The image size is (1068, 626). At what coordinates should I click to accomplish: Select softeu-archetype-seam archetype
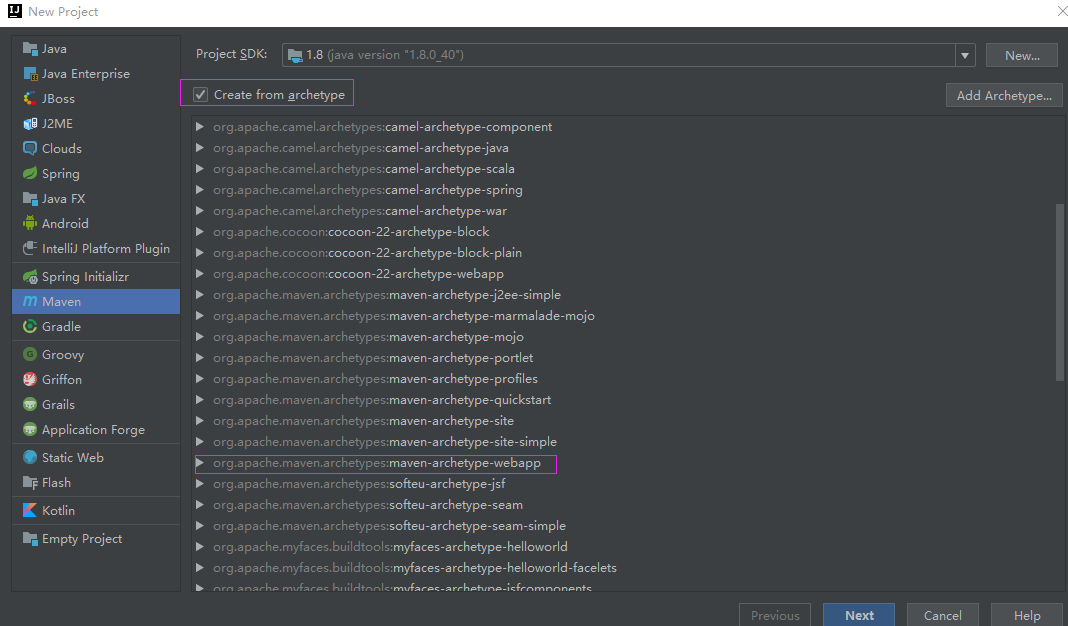368,505
